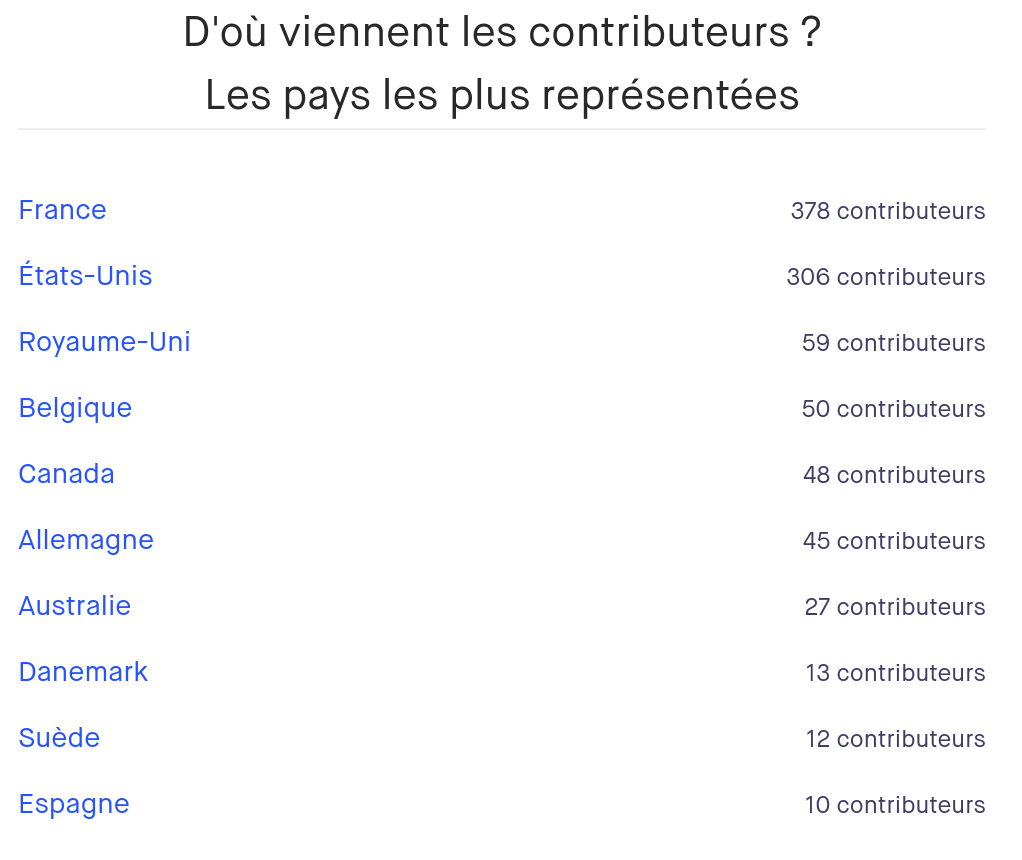This screenshot has height=860, width=1022.
Task: Go to the Canada link
Action: [66, 474]
